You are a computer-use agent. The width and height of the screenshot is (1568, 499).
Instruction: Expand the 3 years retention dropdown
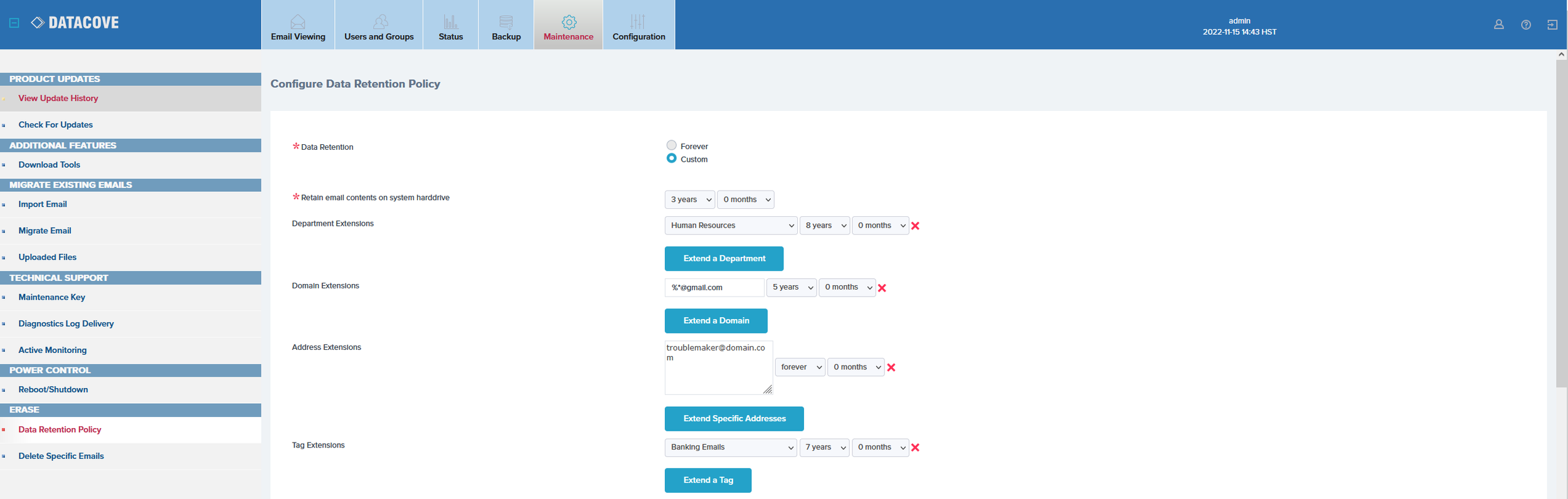coord(689,199)
